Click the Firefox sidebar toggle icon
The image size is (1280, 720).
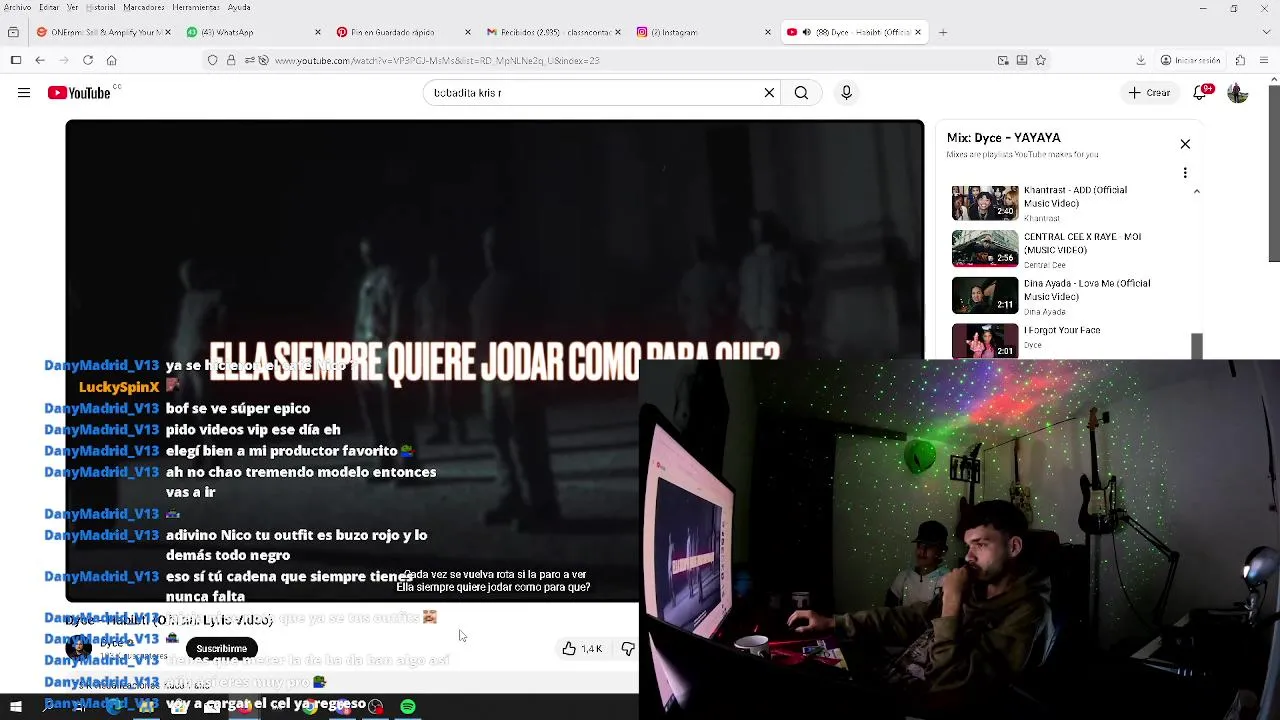16,60
